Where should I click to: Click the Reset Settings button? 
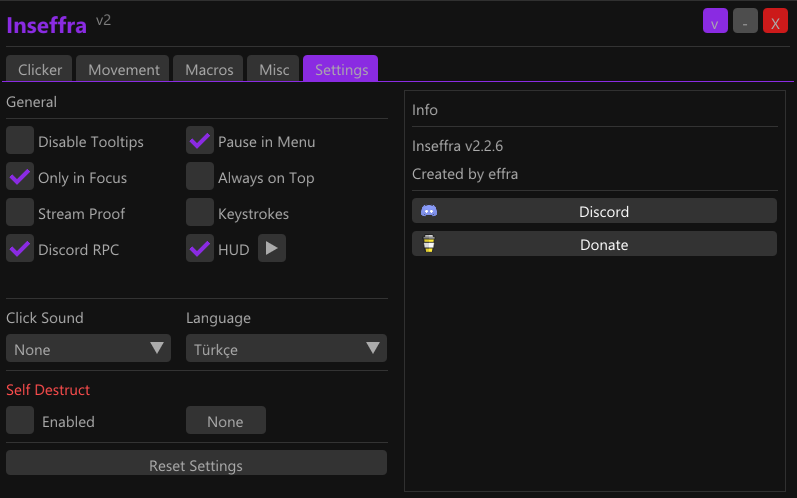coord(196,464)
